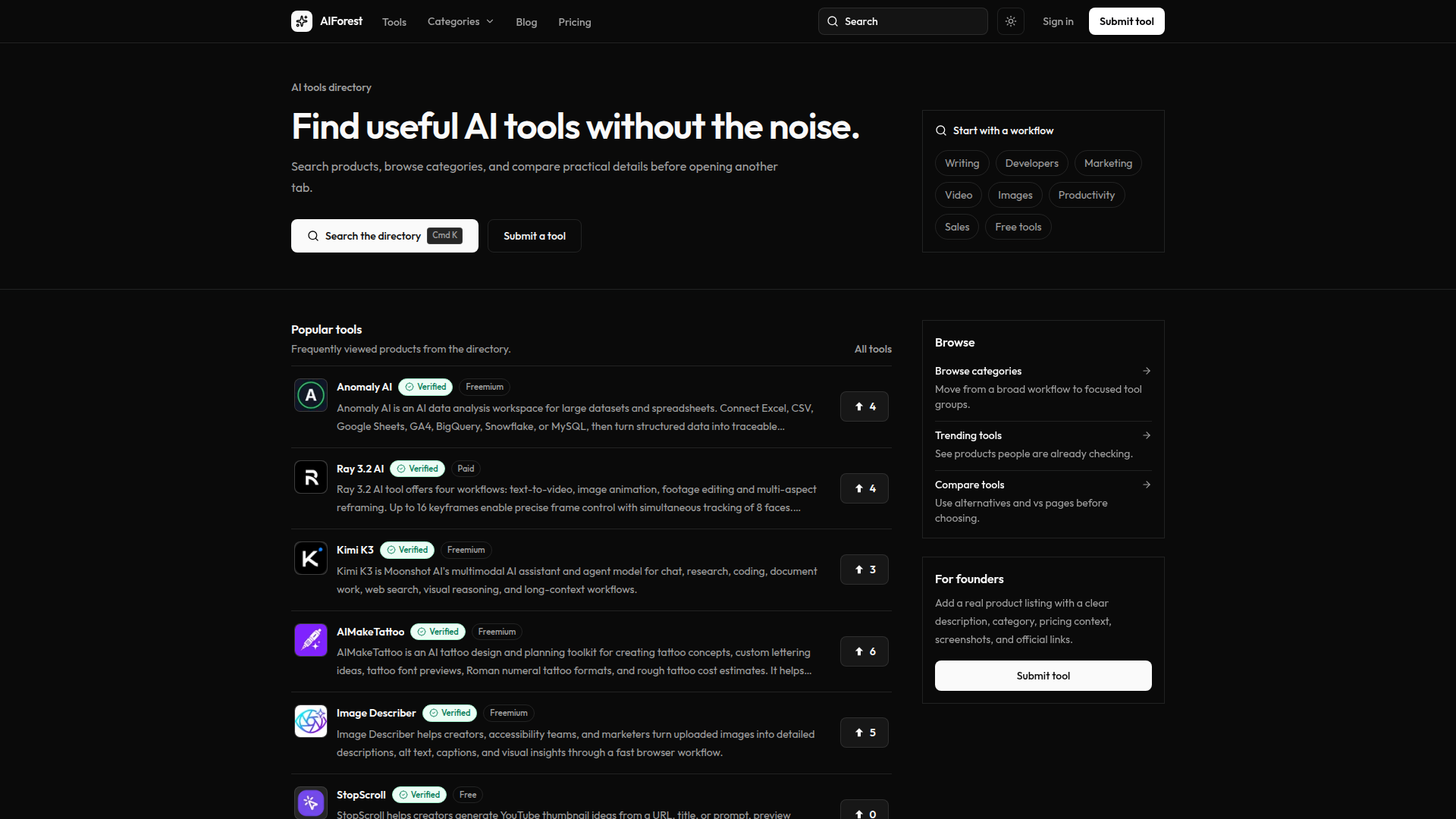The image size is (1456, 819).
Task: Upvote AIMakeTattoo
Action: [x=864, y=651]
